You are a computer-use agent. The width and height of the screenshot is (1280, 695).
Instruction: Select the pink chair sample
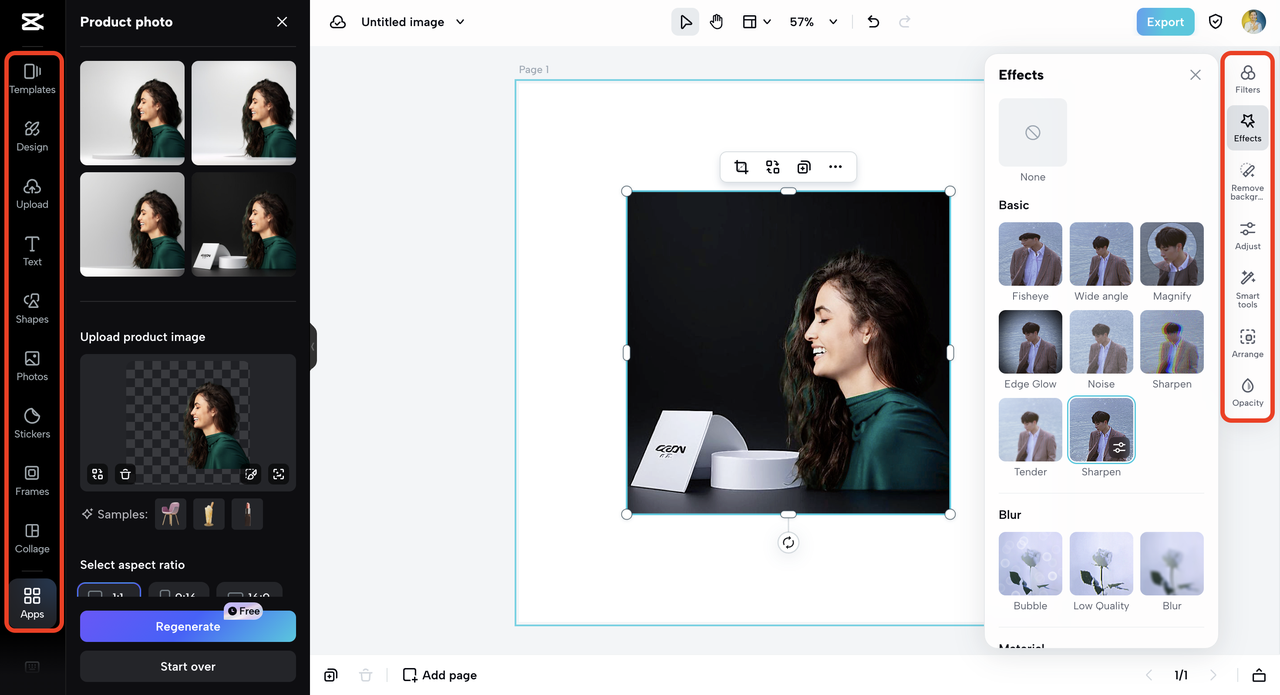click(x=171, y=514)
